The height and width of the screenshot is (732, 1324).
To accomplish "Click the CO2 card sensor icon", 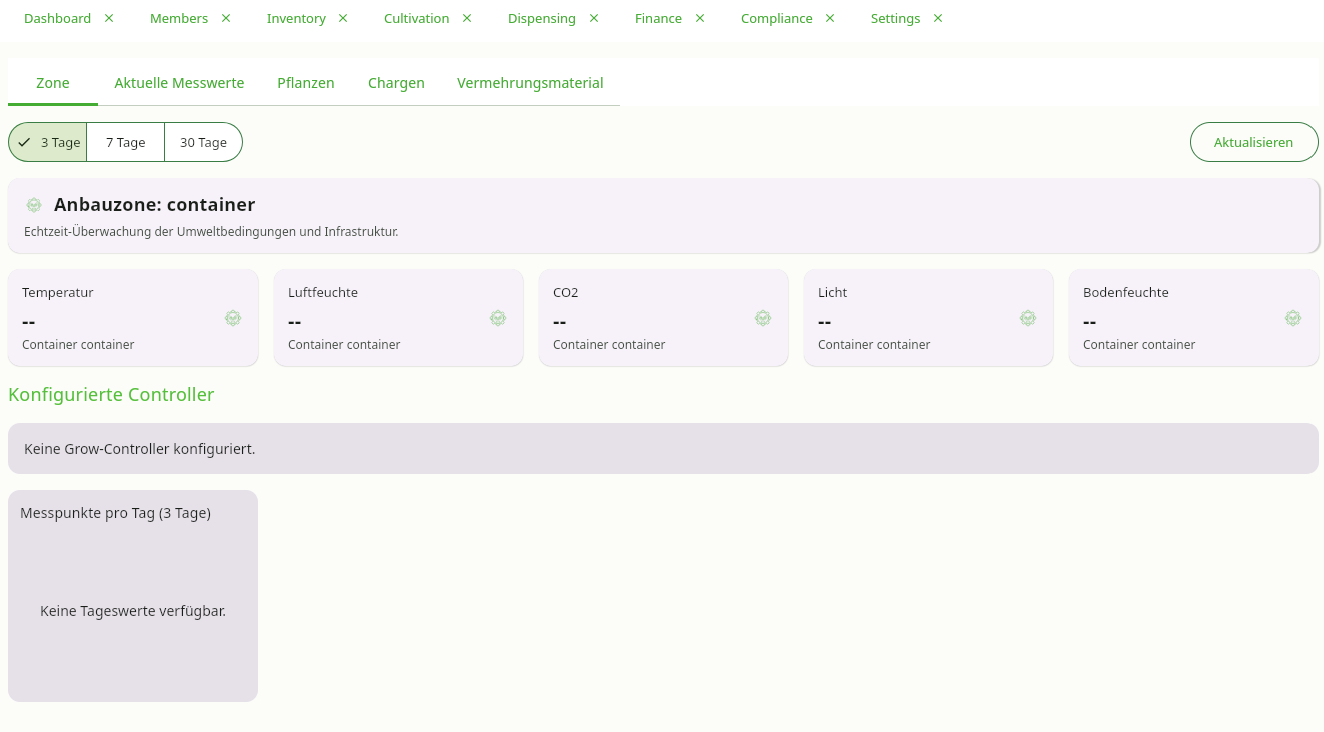I will point(763,318).
